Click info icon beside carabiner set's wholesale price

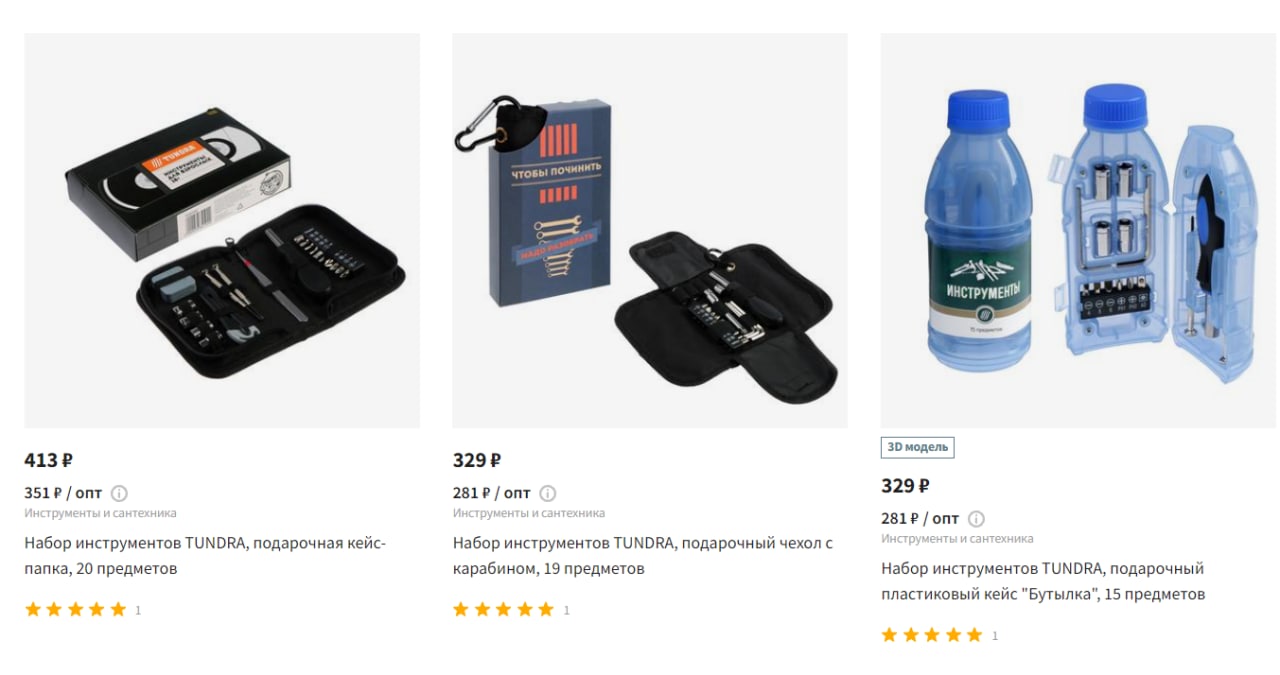[548, 493]
